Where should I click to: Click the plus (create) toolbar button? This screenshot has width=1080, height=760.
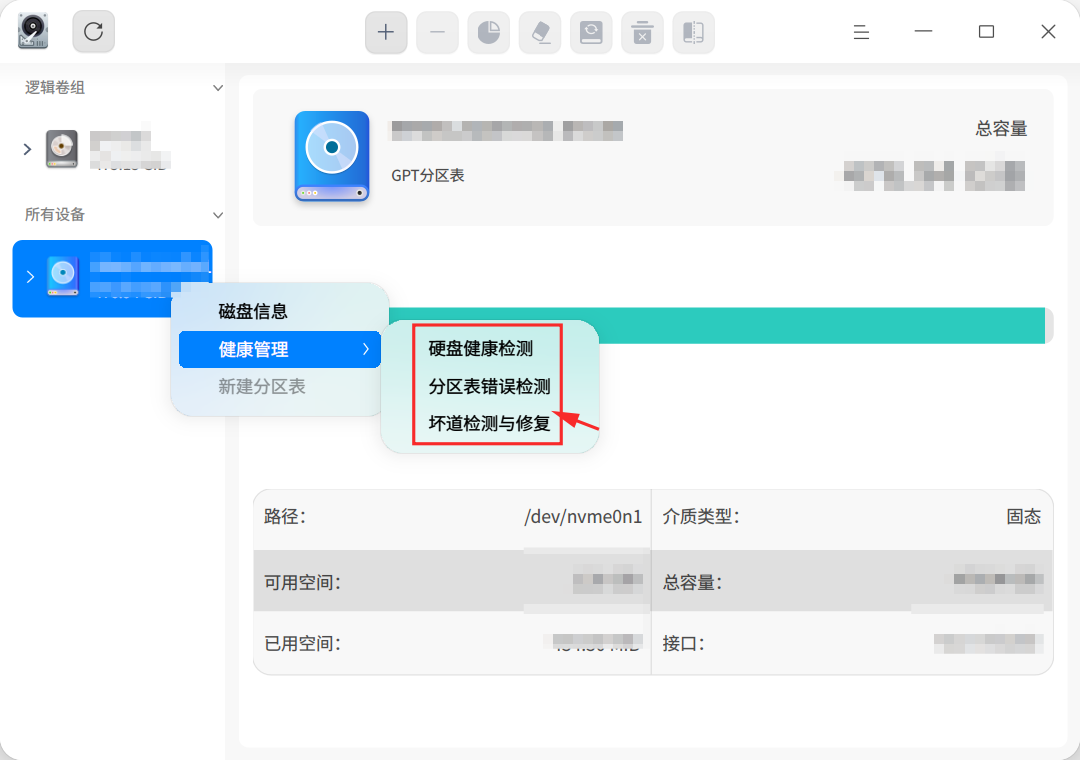click(386, 32)
